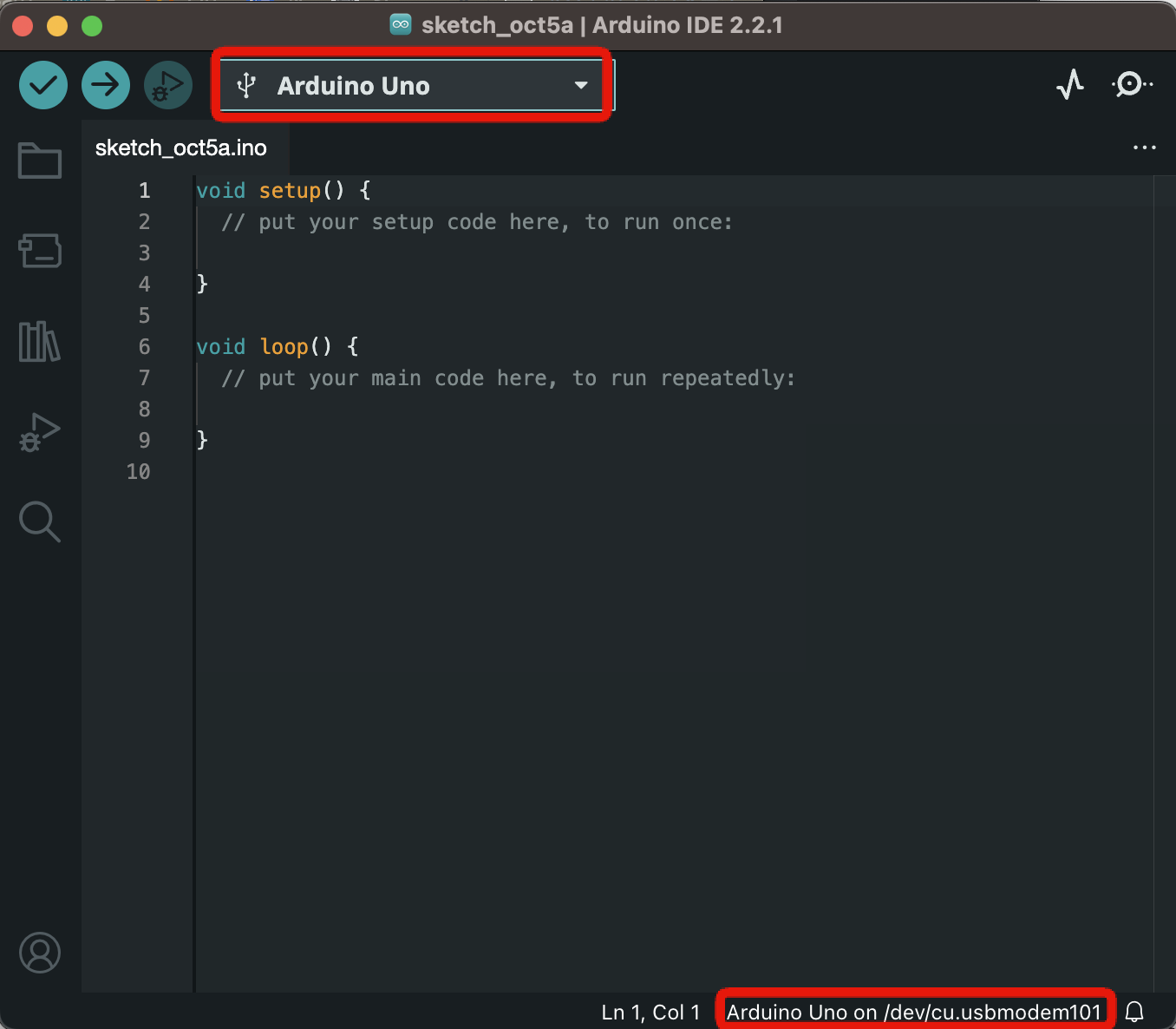1176x1029 pixels.
Task: Open the Search sidebar panel
Action: click(x=40, y=521)
